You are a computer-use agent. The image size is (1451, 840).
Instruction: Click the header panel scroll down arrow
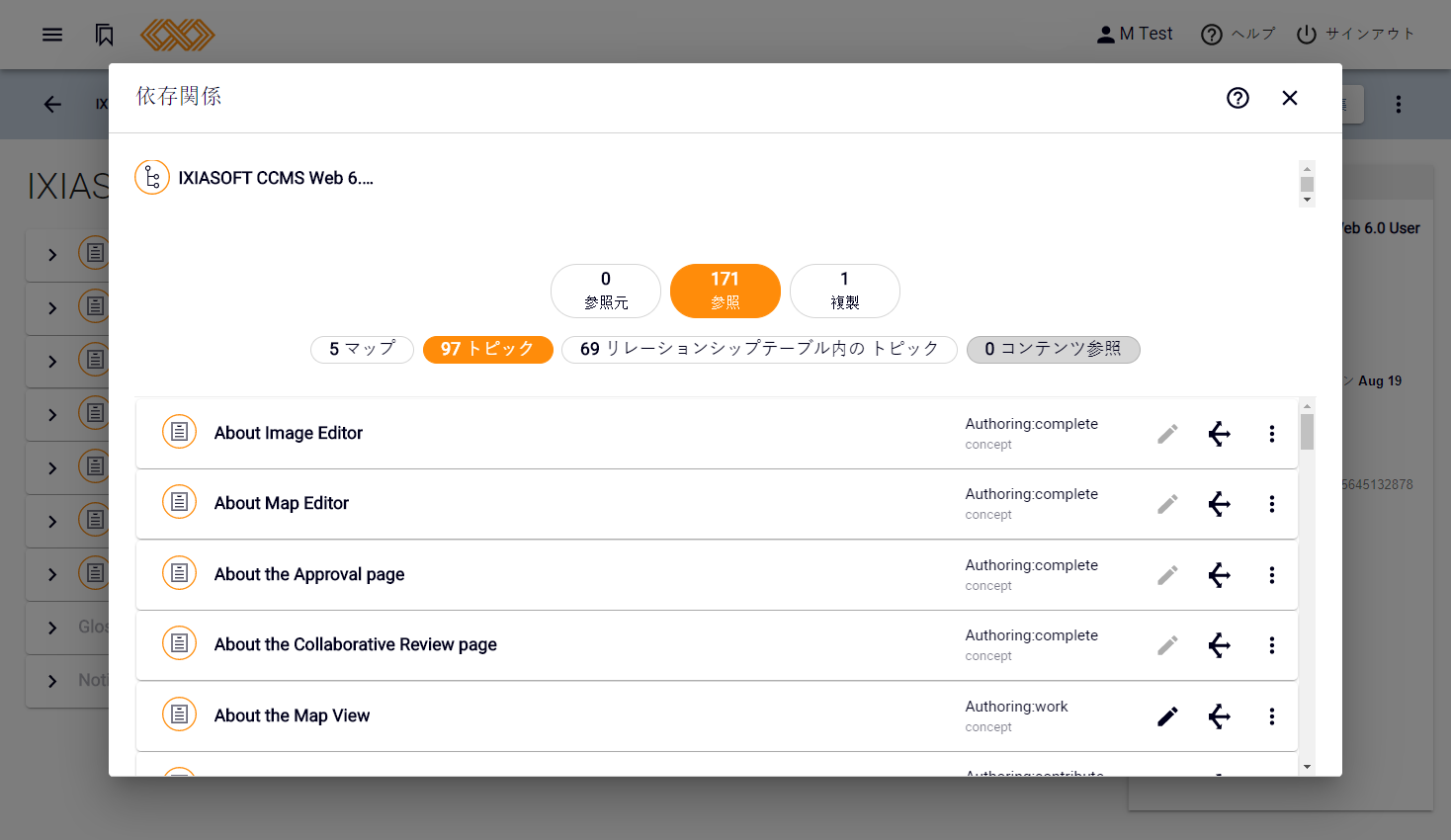[1307, 200]
